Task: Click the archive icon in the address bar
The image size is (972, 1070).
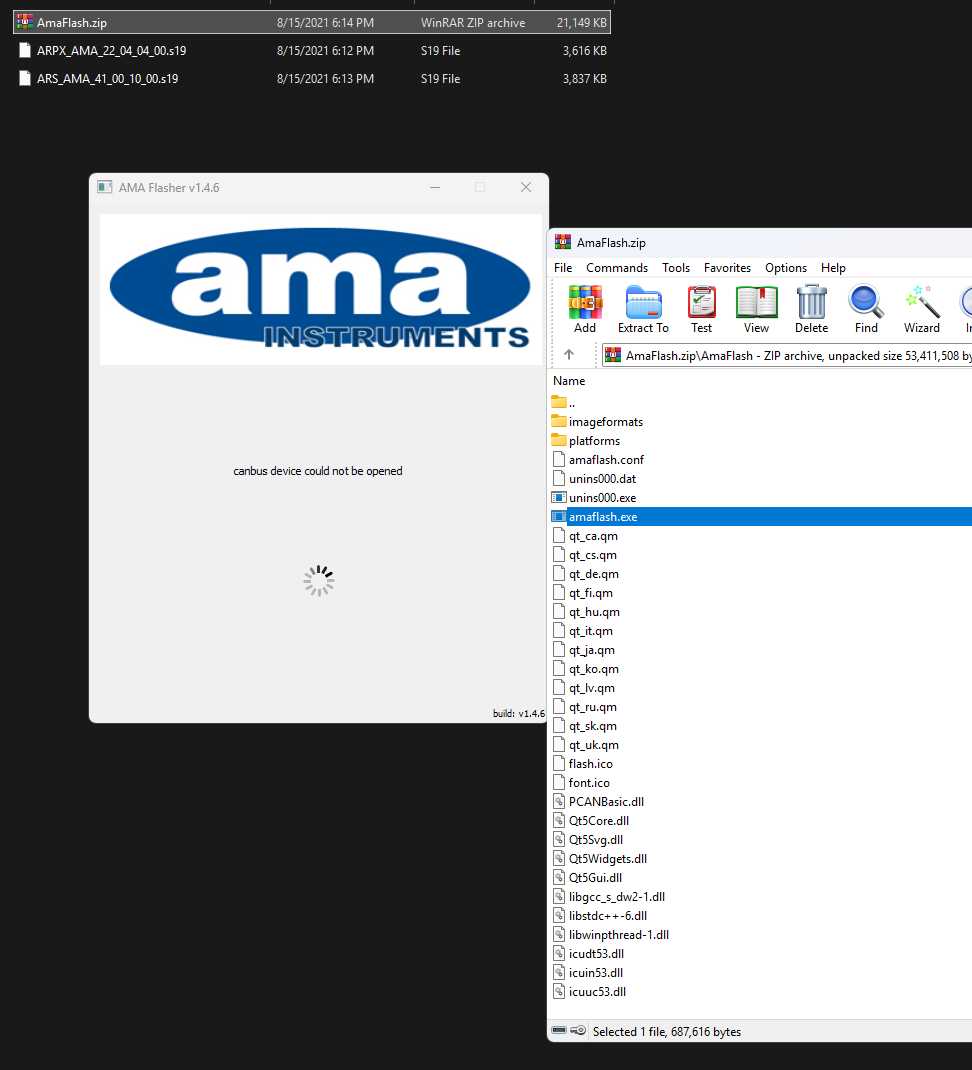Action: pos(613,355)
